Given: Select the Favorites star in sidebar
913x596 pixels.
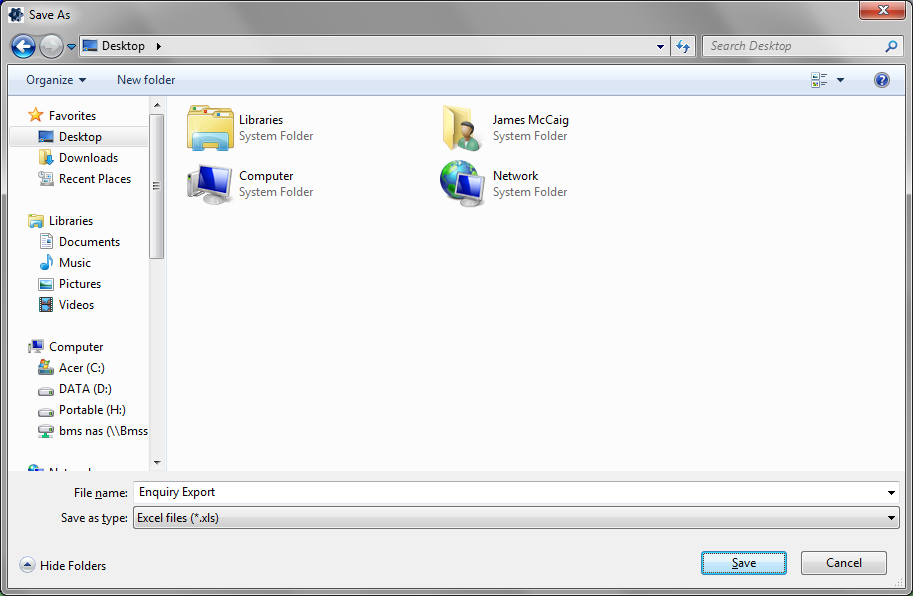Looking at the screenshot, I should [x=36, y=115].
